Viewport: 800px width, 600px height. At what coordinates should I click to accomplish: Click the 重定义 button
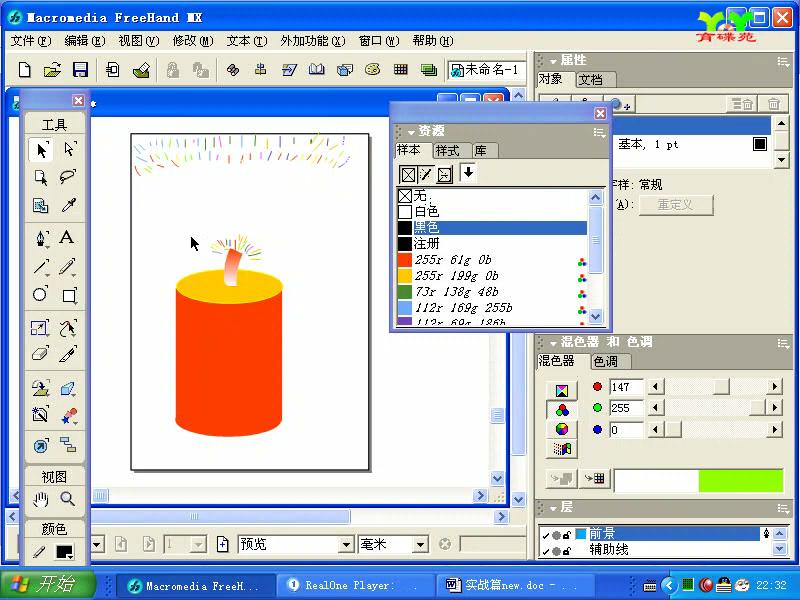click(x=676, y=205)
